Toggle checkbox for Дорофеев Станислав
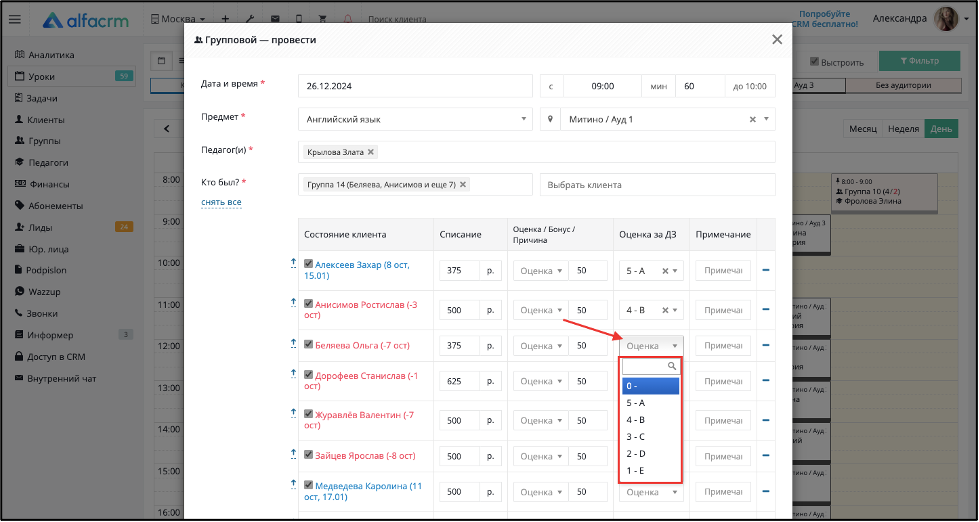This screenshot has height=522, width=979. click(x=308, y=375)
